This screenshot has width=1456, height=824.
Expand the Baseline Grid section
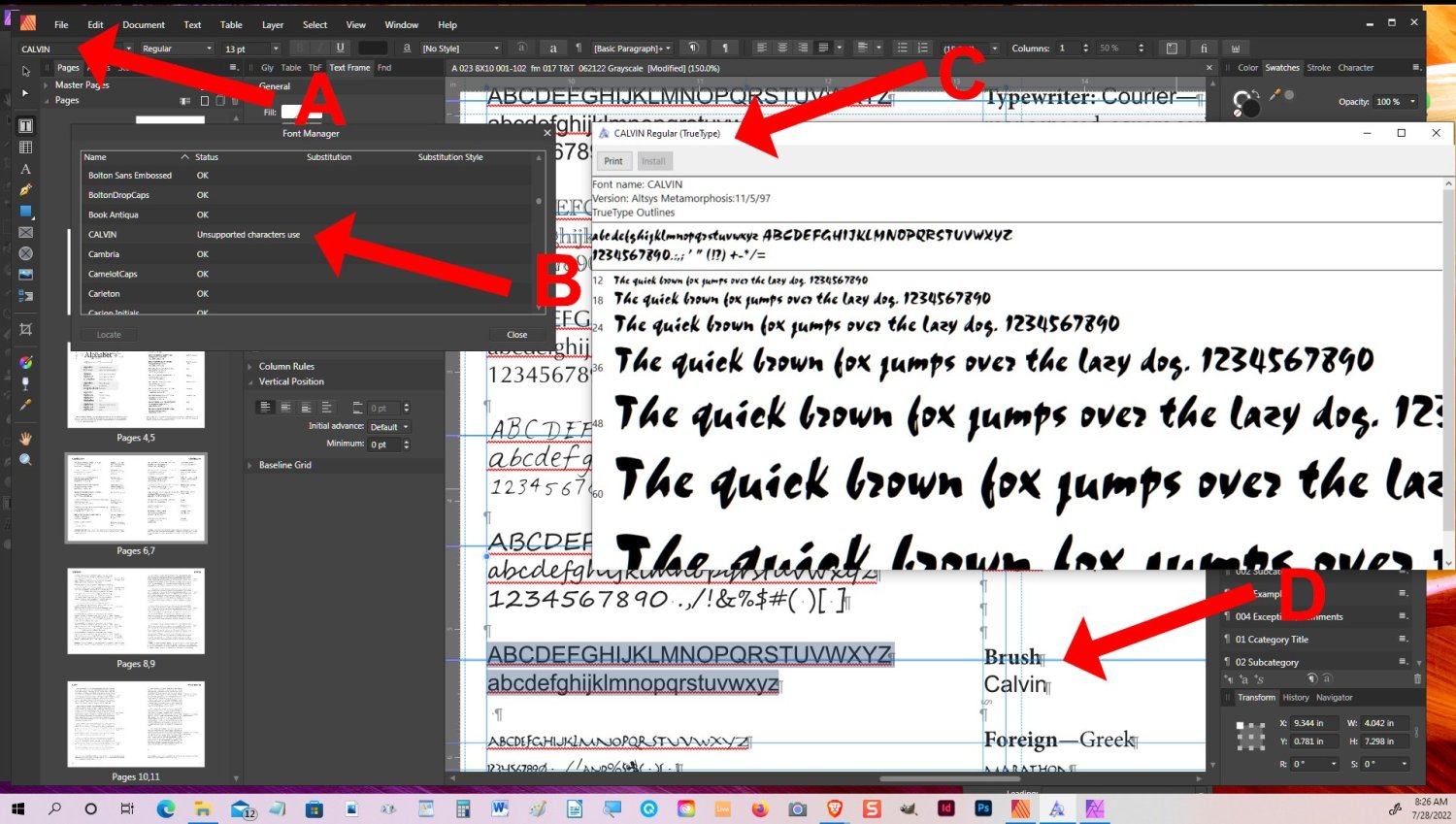251,465
